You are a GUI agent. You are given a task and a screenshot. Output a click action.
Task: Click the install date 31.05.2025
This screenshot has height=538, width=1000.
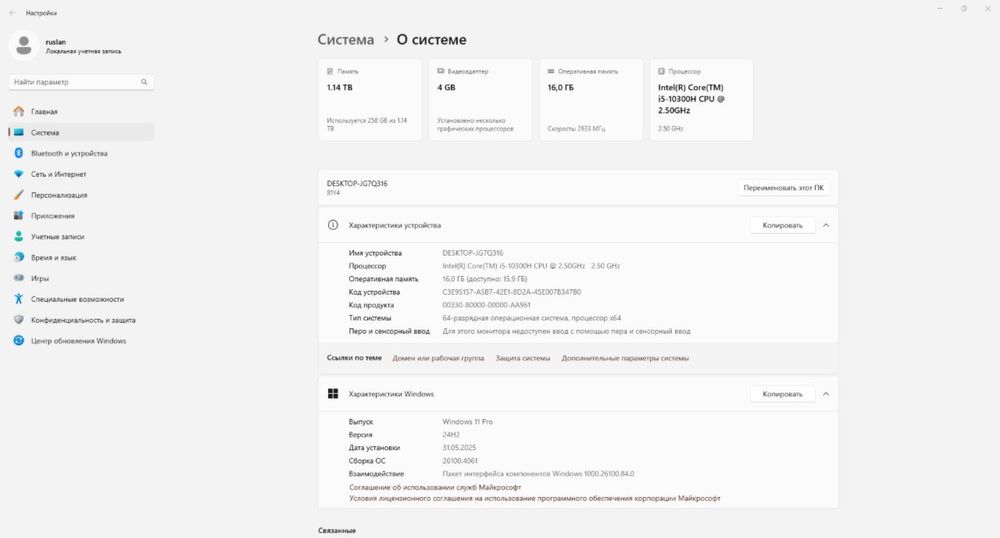pos(459,447)
